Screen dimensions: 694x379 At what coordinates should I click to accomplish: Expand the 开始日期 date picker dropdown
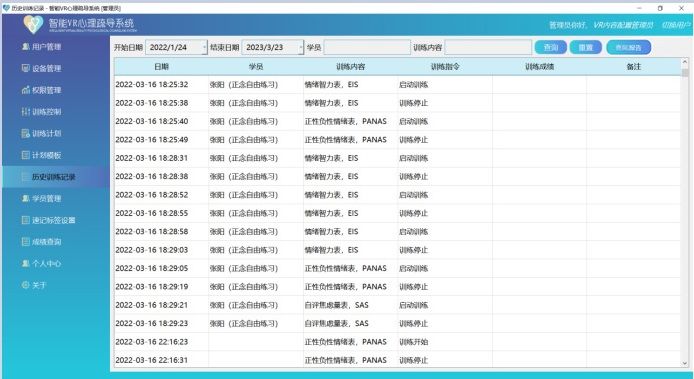pos(204,47)
